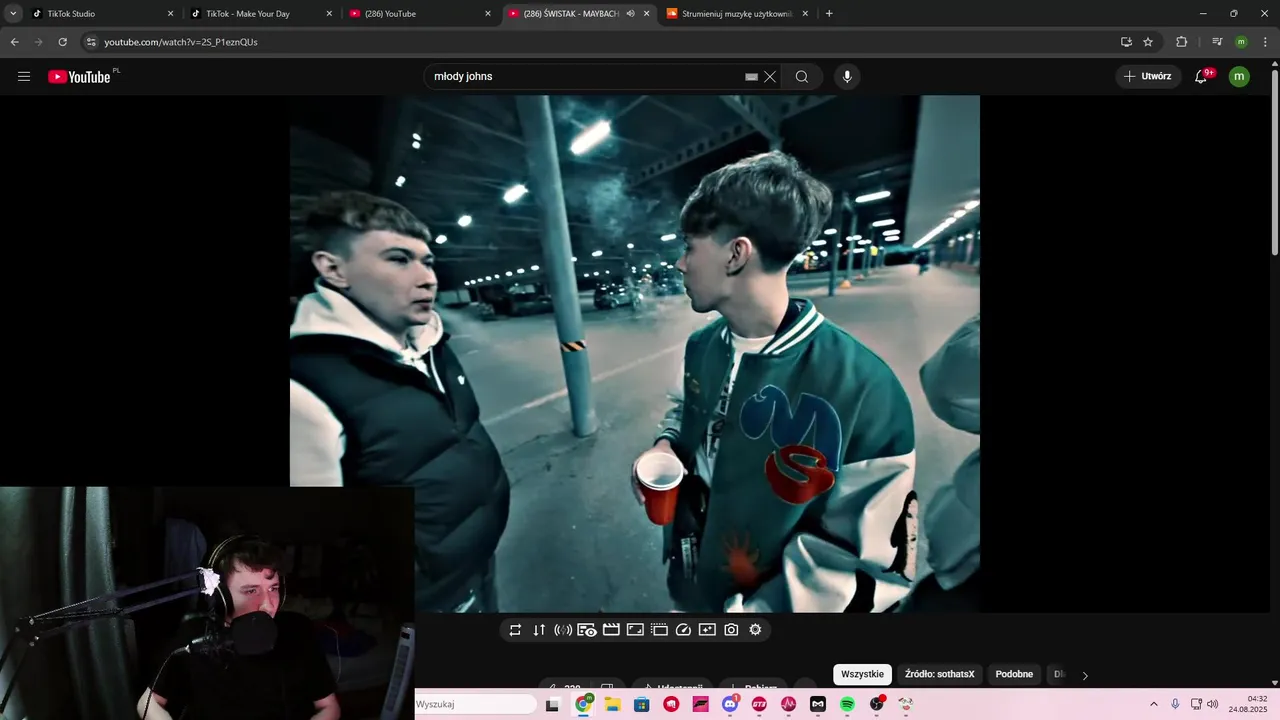This screenshot has width=1280, height=720.
Task: Open the YouTube hamburger guide menu
Action: click(24, 76)
